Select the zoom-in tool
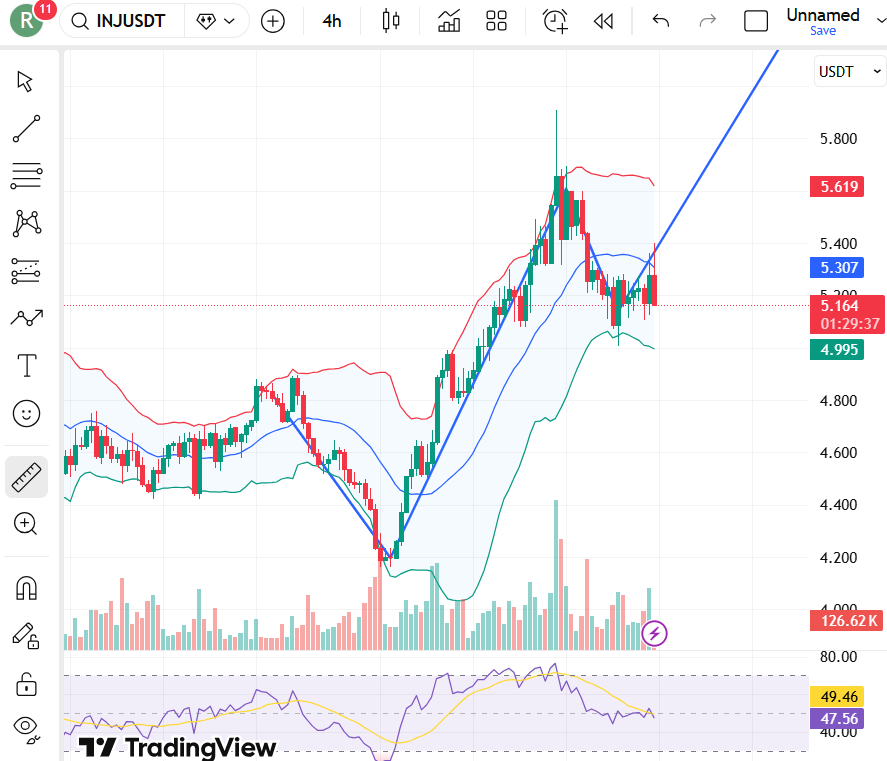Image resolution: width=887 pixels, height=761 pixels. pos(26,524)
